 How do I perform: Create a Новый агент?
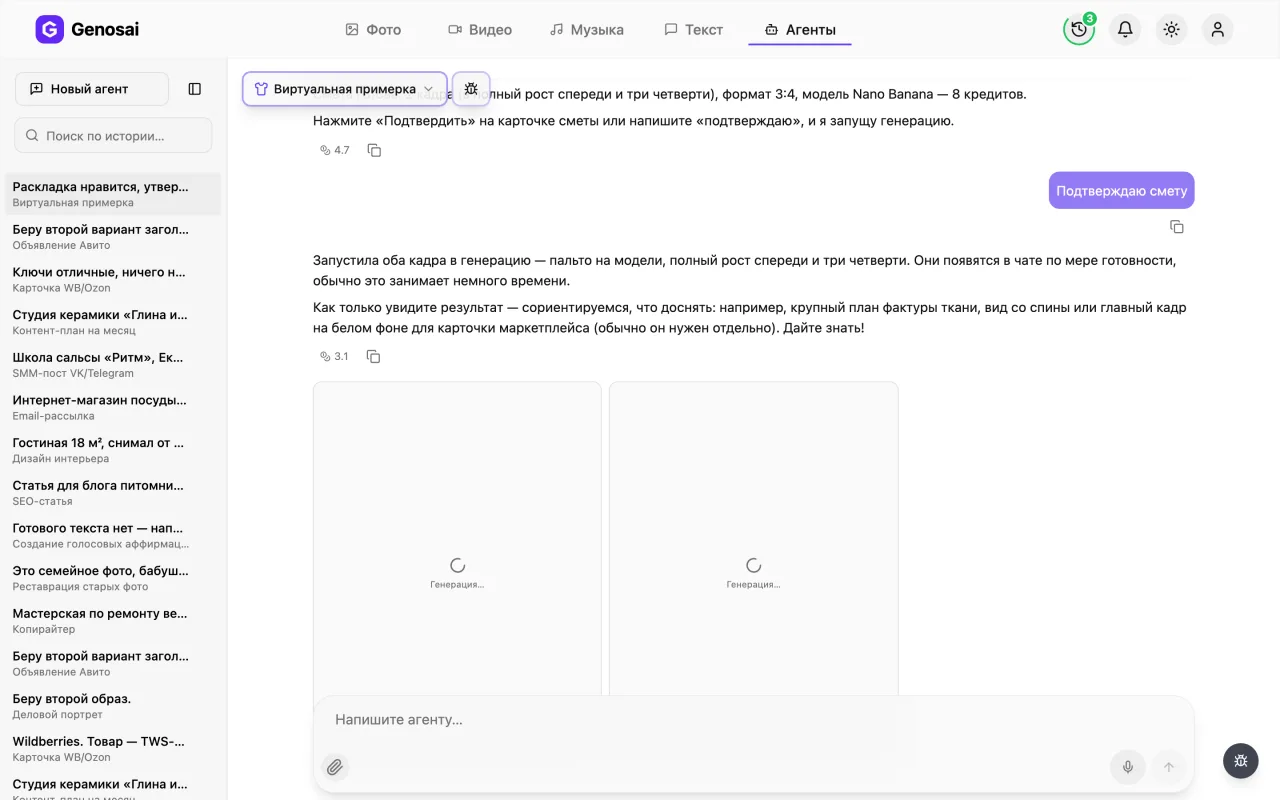coord(92,89)
